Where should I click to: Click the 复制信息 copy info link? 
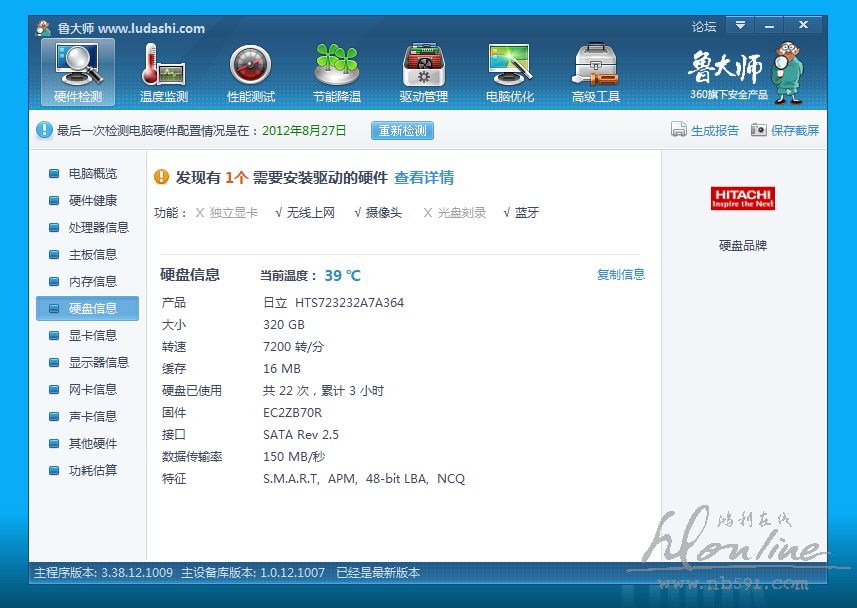click(x=620, y=275)
